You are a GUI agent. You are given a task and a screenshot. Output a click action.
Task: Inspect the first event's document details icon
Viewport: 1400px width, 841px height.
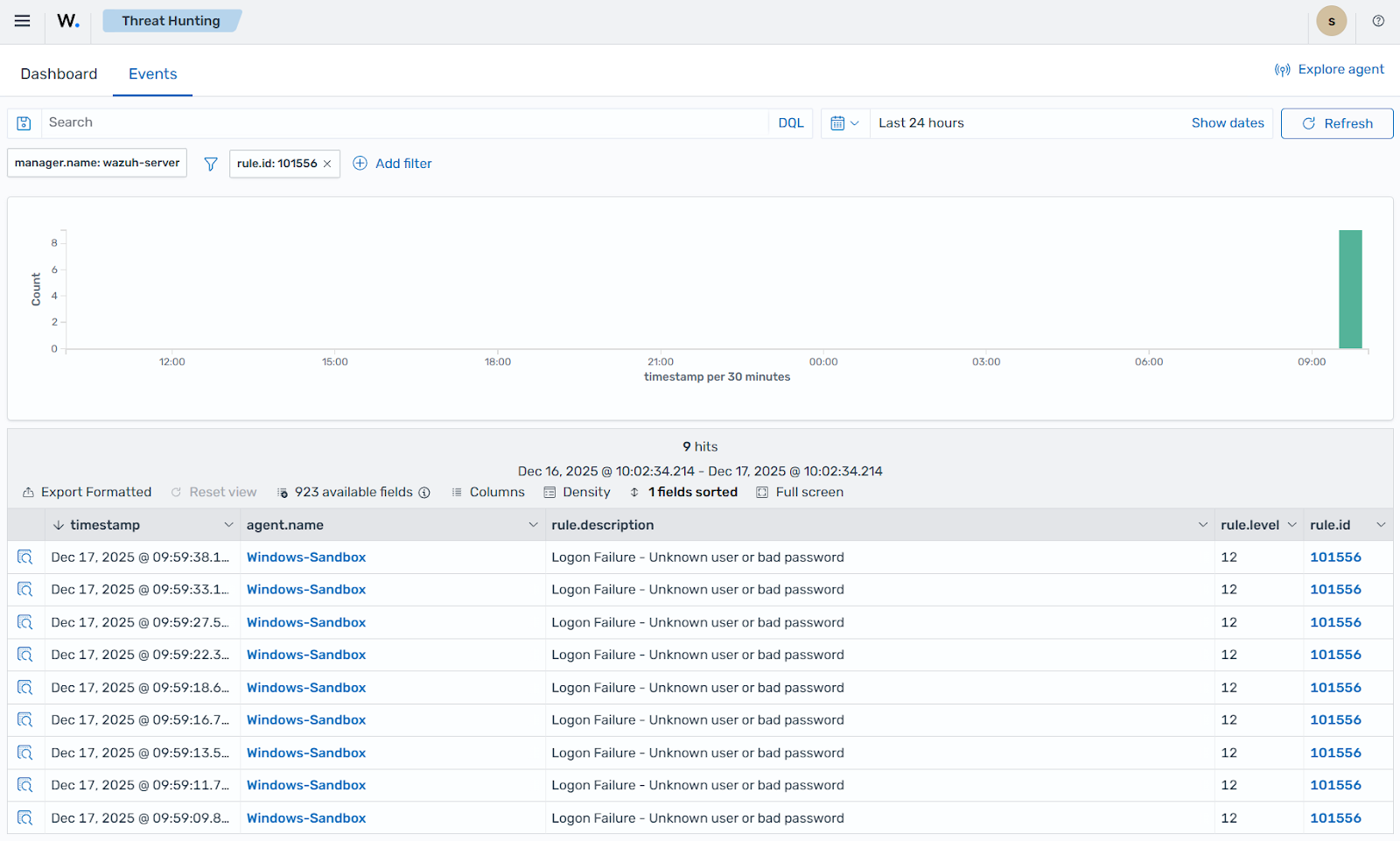point(24,557)
